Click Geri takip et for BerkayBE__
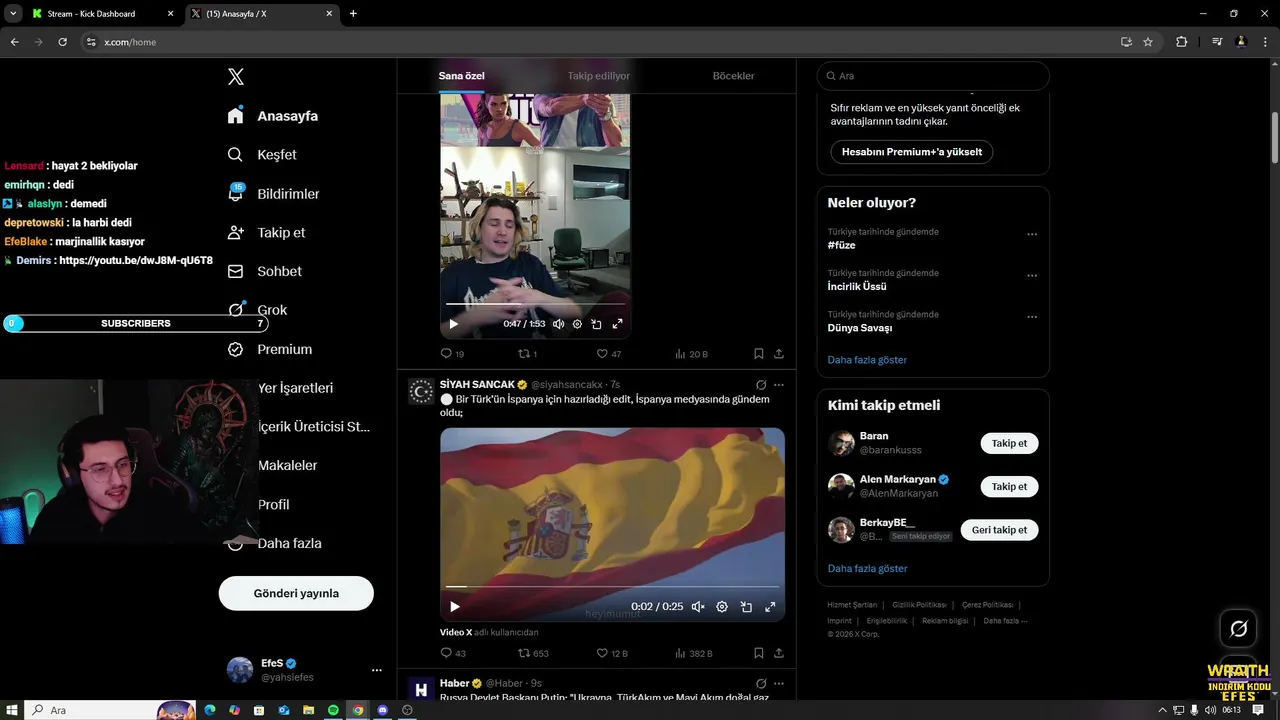This screenshot has width=1280, height=720. (x=999, y=530)
